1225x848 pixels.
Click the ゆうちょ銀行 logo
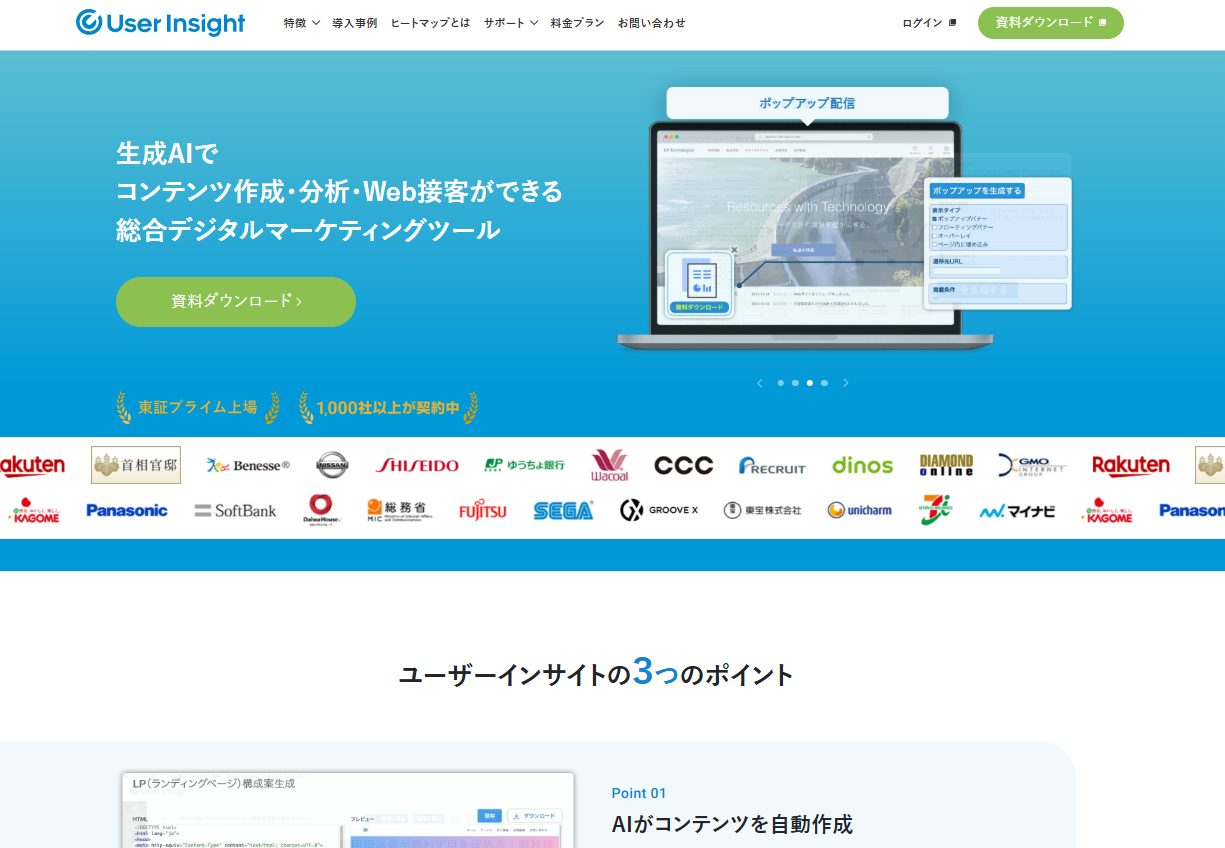524,465
